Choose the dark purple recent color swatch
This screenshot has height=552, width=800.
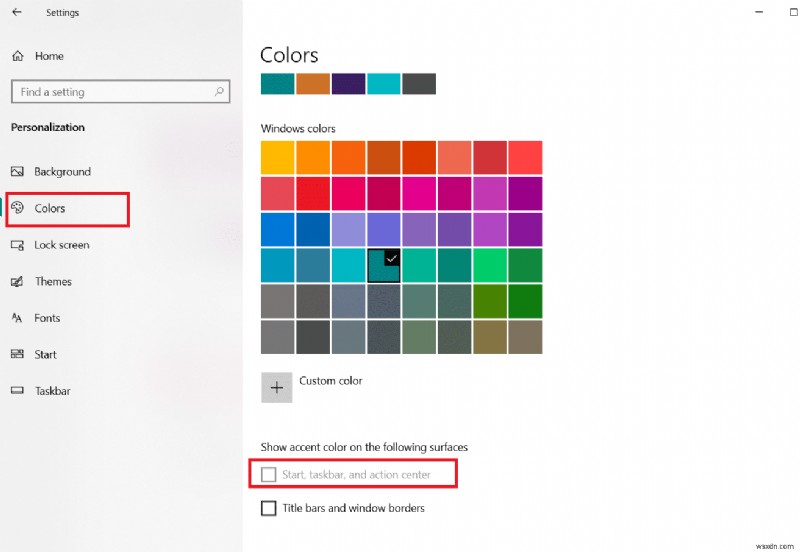pos(348,84)
